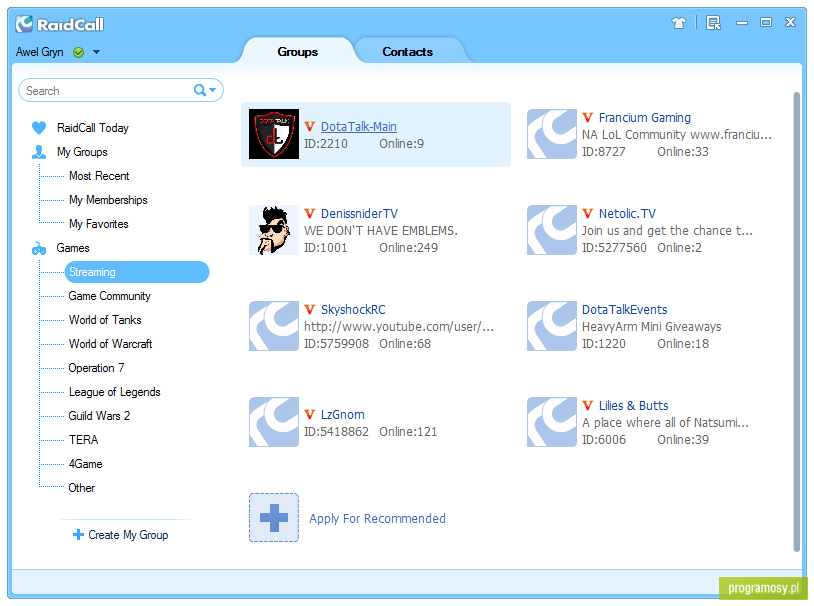The width and height of the screenshot is (814, 606).
Task: Select the League of Legends category
Action: pos(115,392)
